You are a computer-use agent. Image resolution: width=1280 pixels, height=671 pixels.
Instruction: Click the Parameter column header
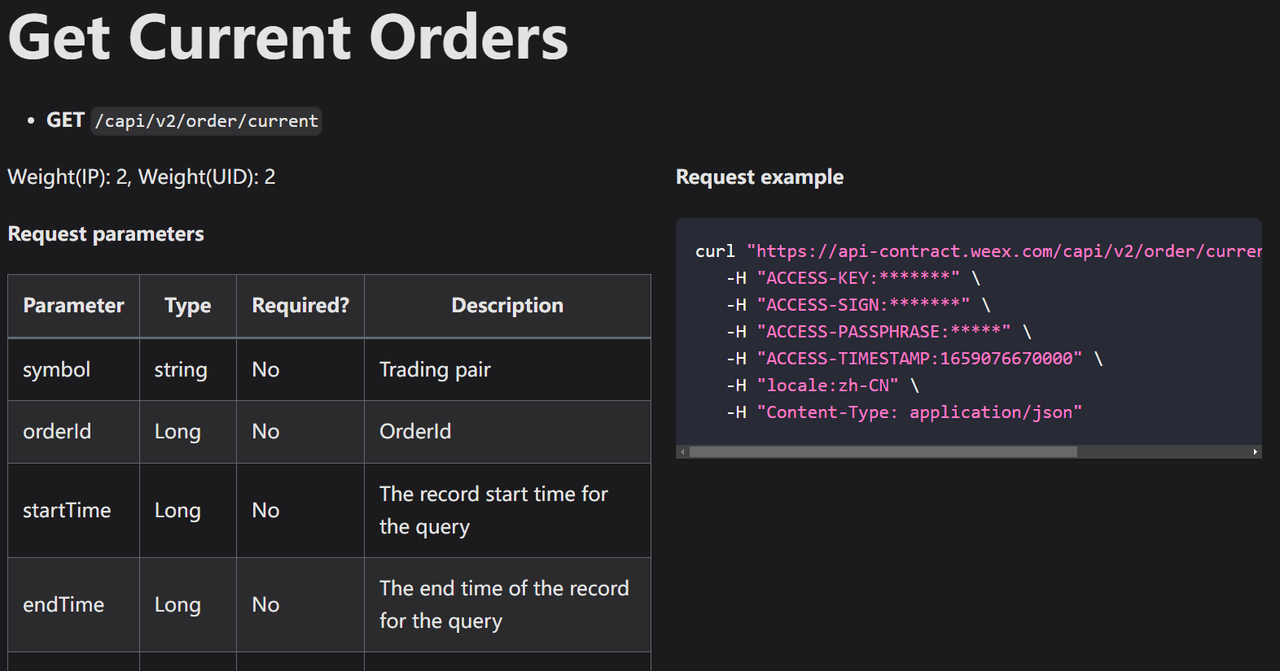pos(72,305)
